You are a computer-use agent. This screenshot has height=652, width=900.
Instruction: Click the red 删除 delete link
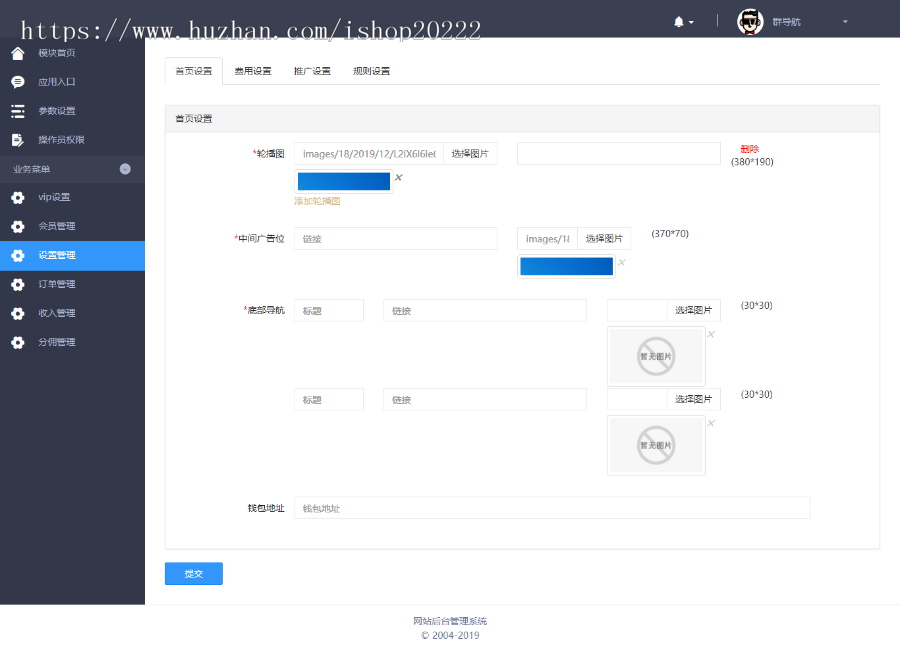(748, 146)
